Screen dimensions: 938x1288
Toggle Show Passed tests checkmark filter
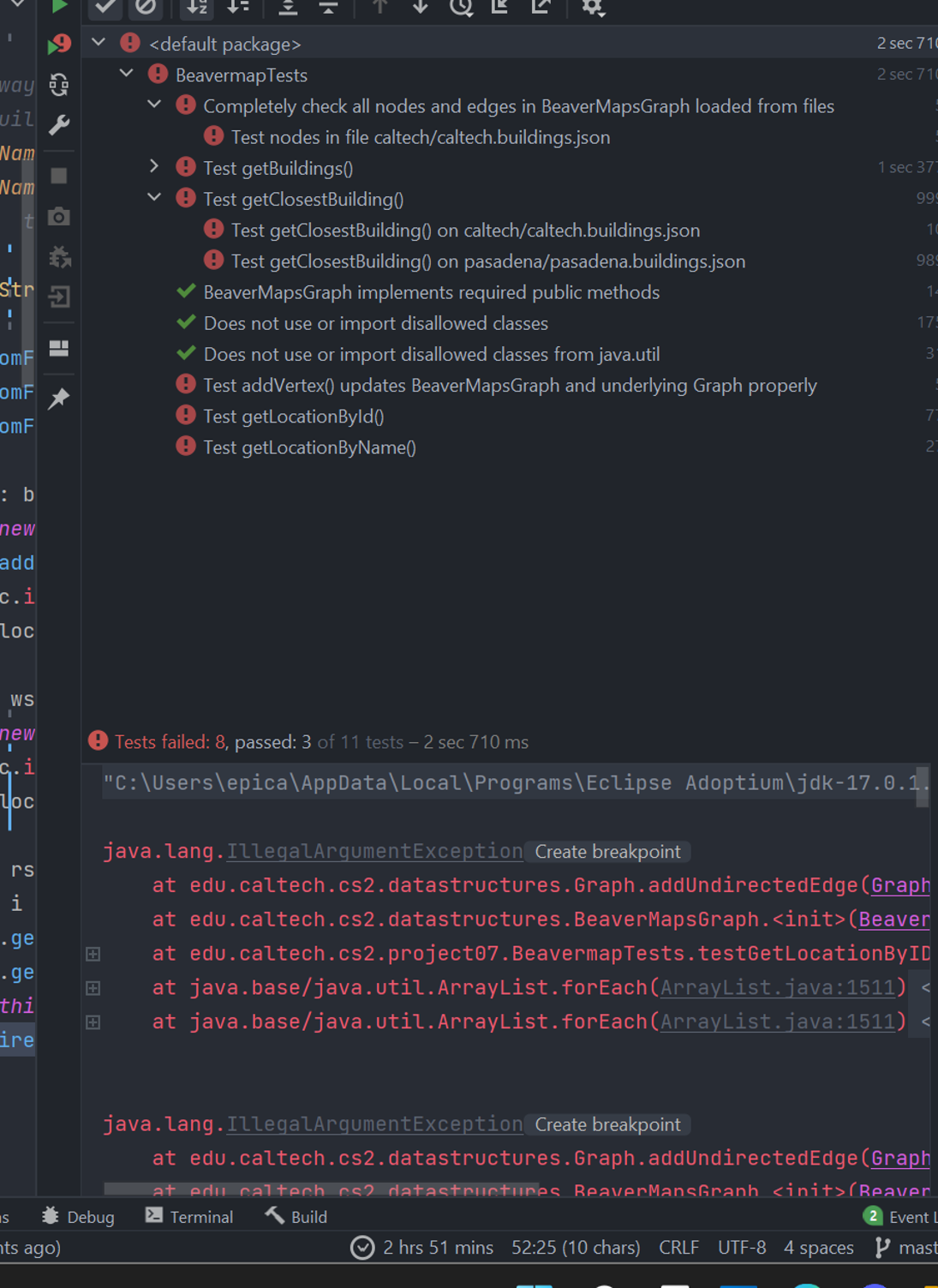[105, 8]
